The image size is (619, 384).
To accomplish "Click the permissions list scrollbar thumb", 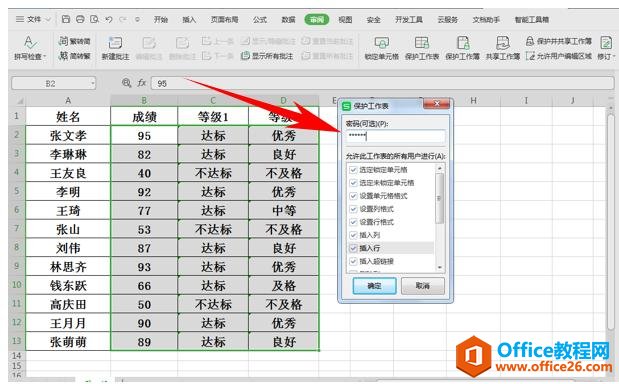I will 440,198.
